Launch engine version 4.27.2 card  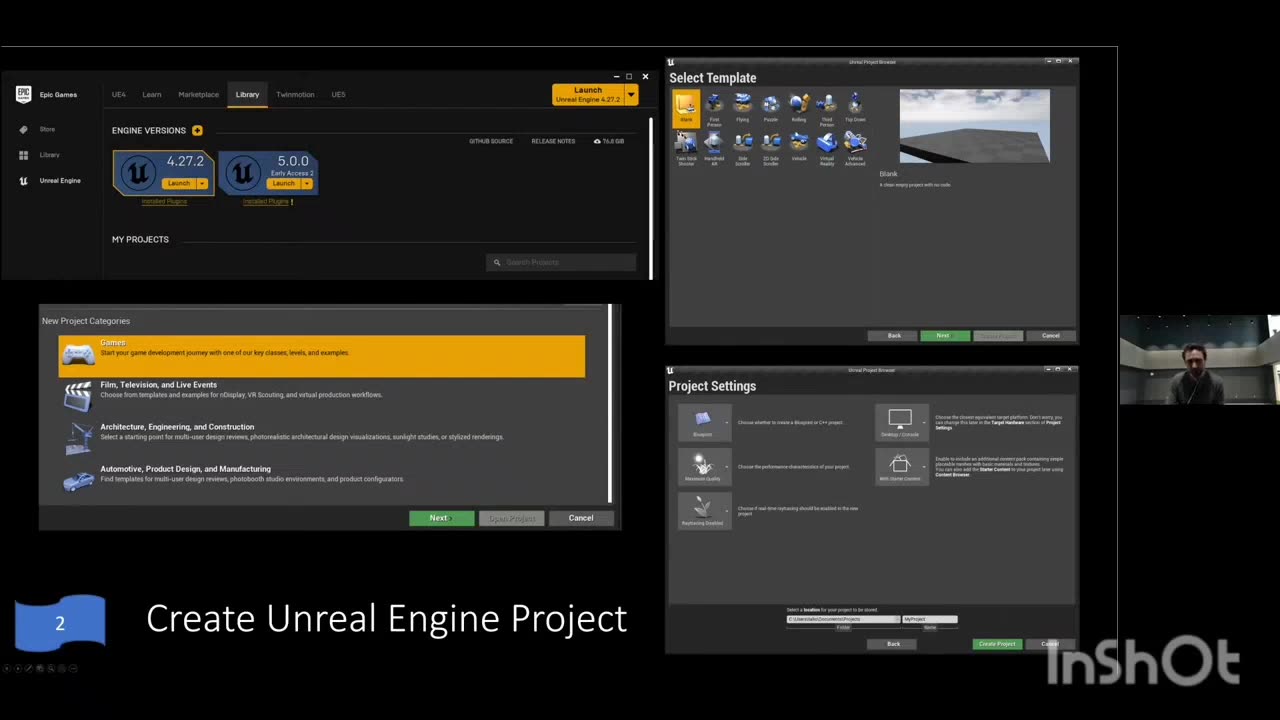click(179, 183)
